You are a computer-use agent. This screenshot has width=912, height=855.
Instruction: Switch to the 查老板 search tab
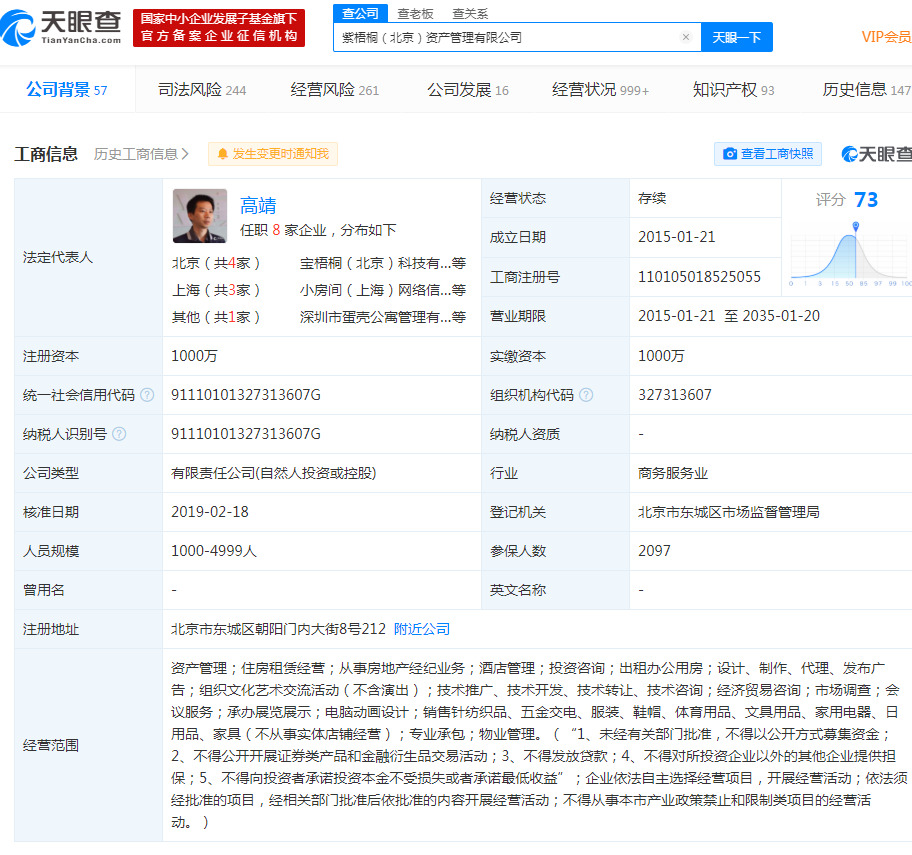click(415, 13)
